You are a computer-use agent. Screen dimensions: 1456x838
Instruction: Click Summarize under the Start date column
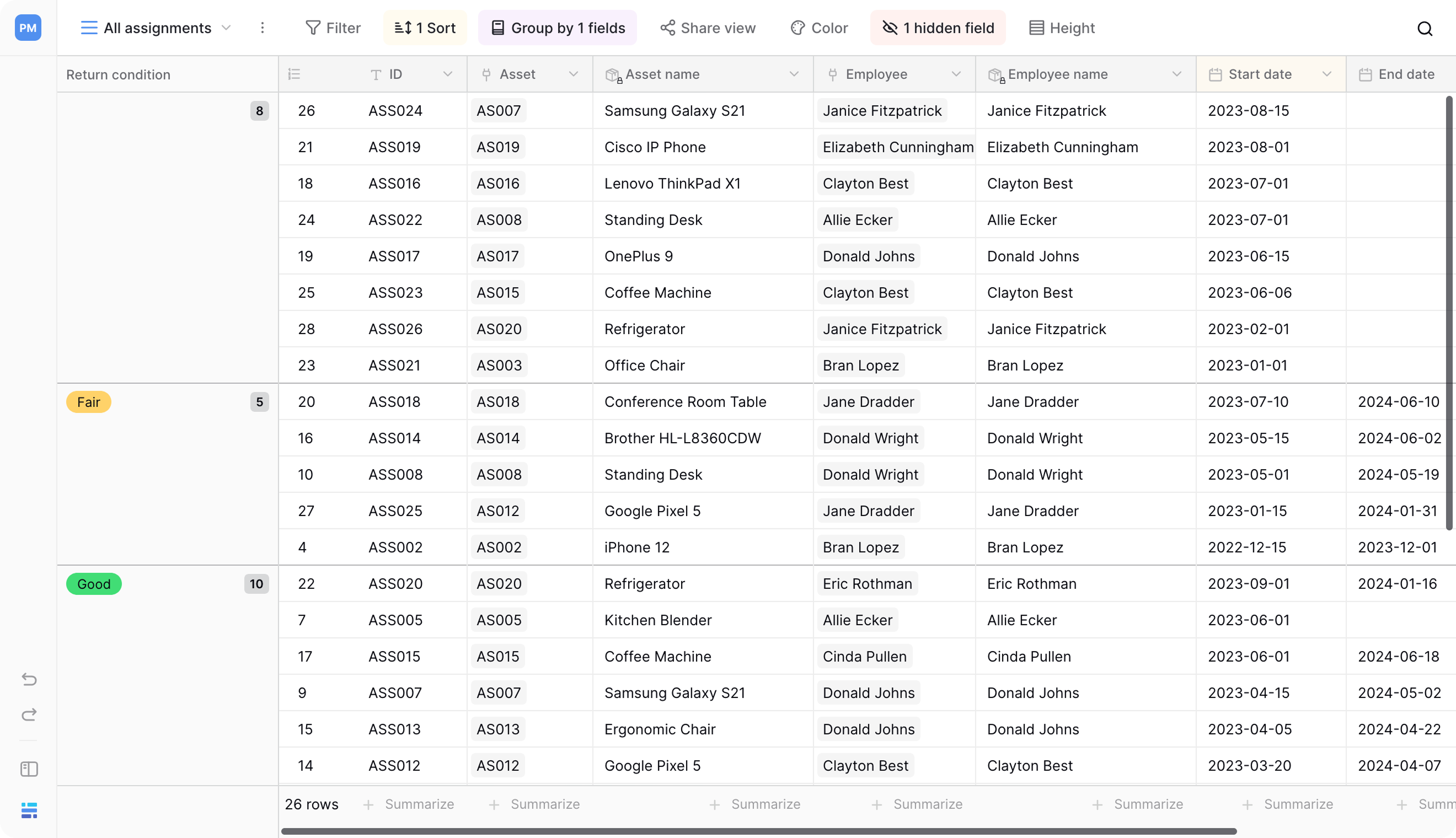[1288, 804]
